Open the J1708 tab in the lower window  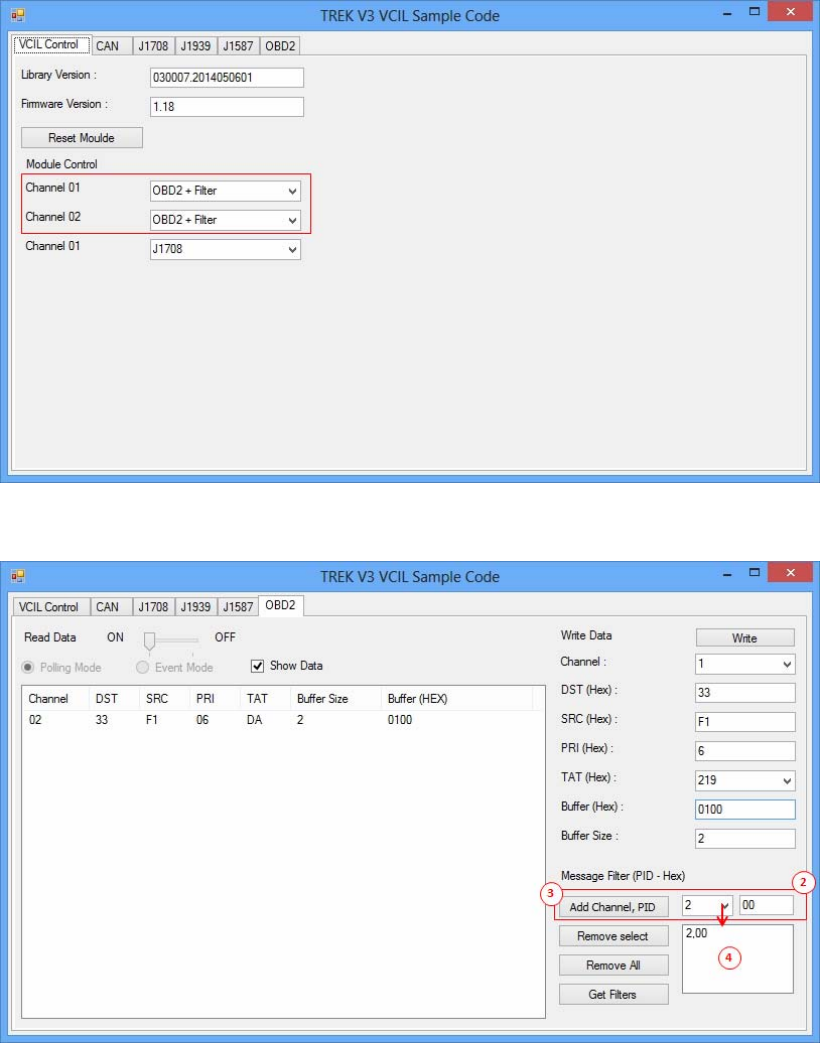153,607
